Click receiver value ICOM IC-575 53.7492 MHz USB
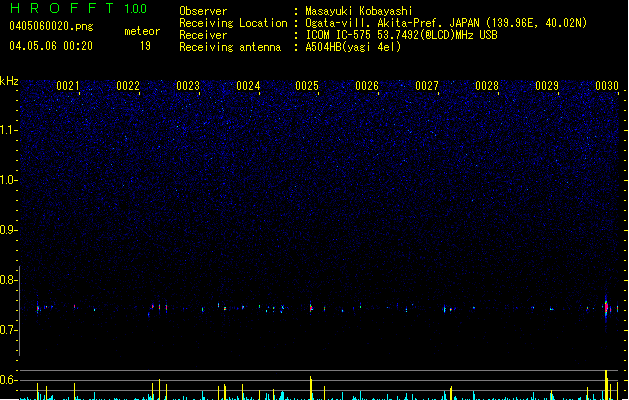The height and width of the screenshot is (400, 629). click(x=401, y=35)
